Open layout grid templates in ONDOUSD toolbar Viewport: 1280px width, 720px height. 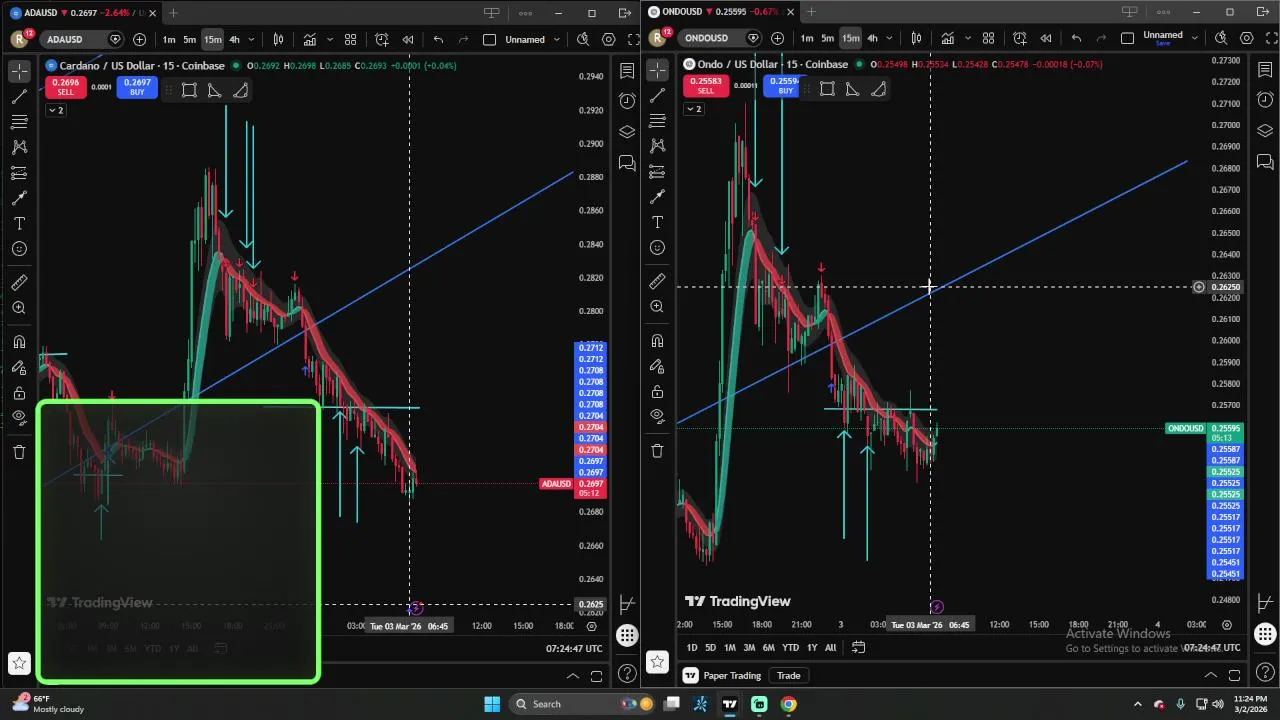[988, 38]
